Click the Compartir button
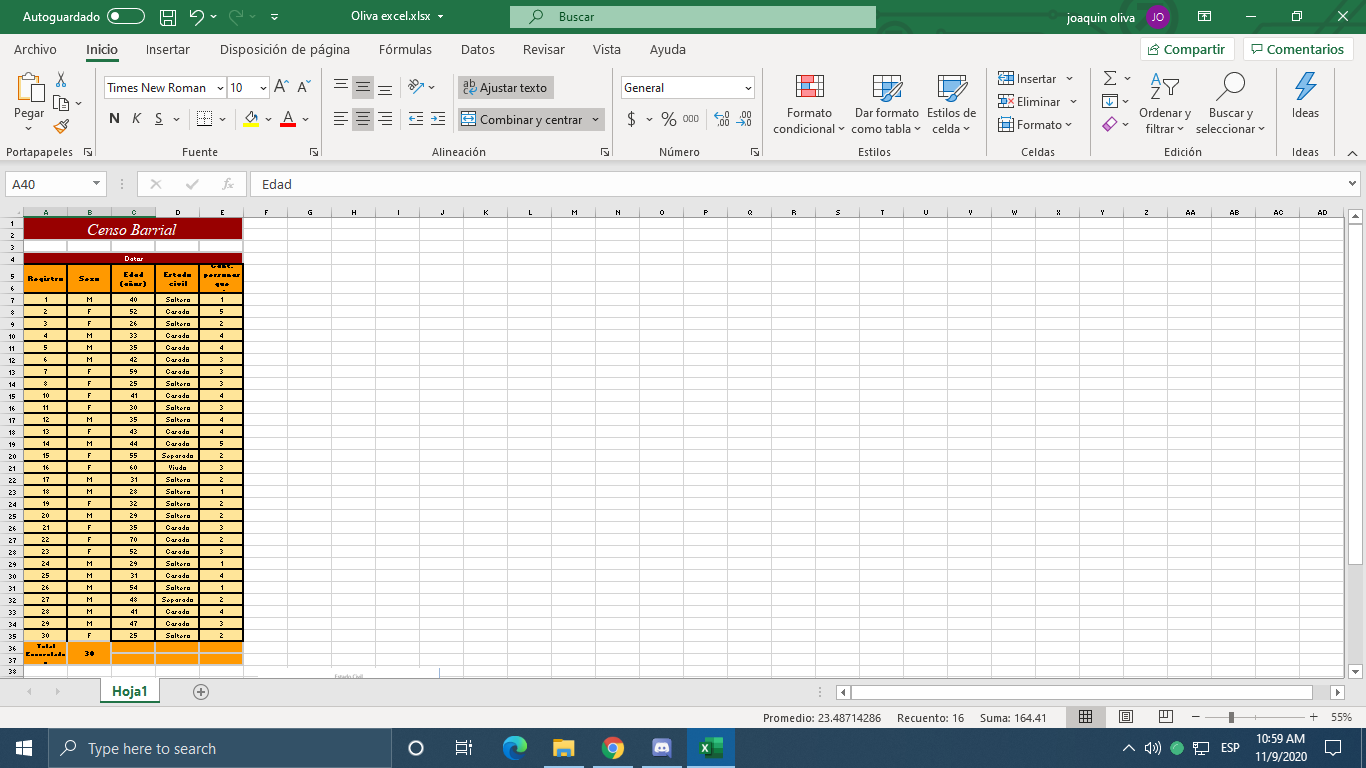This screenshot has width=1366, height=768. point(1187,49)
